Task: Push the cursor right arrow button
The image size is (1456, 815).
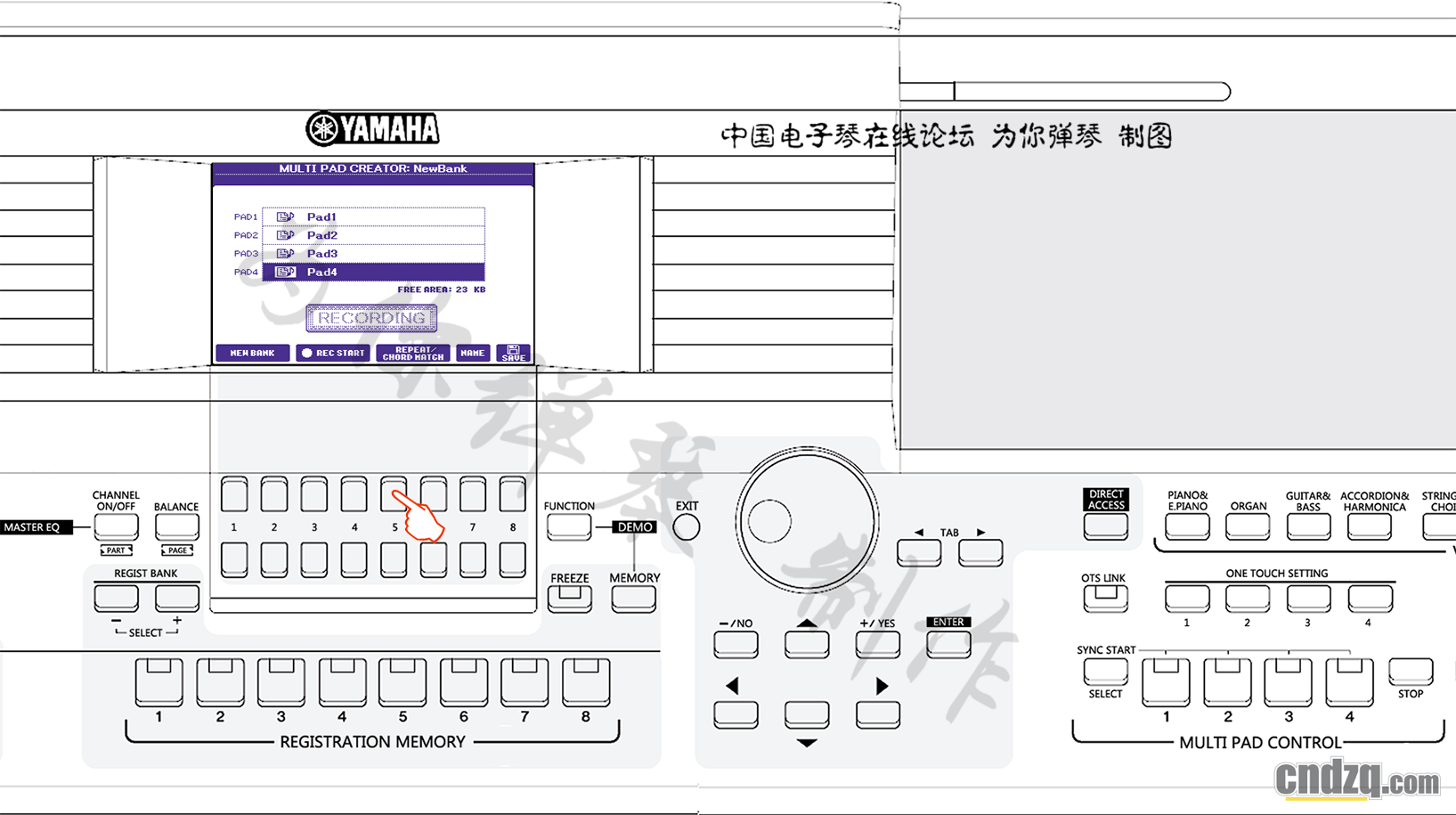Action: pos(877,714)
